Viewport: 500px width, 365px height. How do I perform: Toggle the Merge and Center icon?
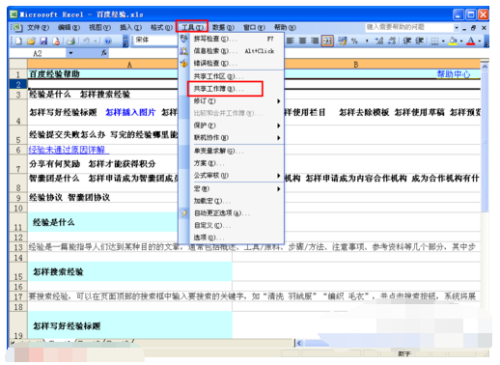tap(327, 41)
